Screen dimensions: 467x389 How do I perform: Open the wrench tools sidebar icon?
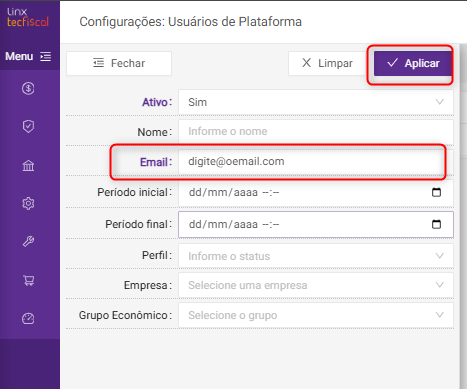(x=28, y=241)
